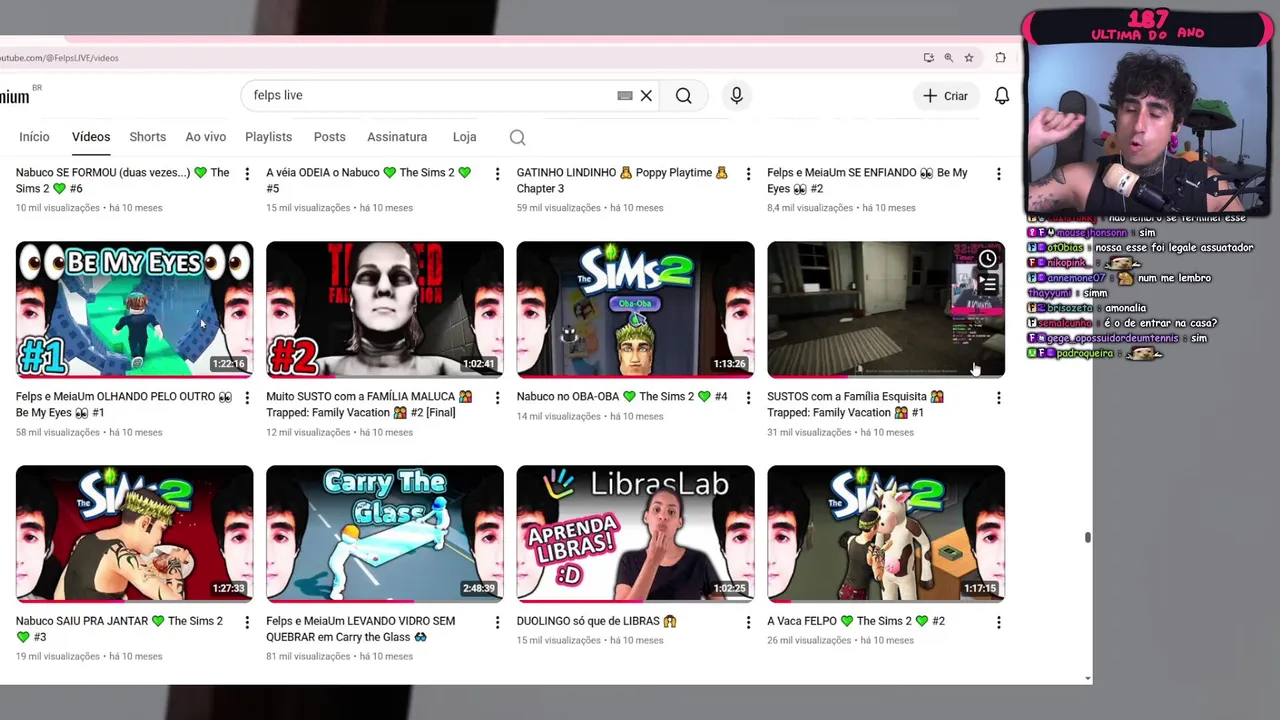The image size is (1280, 720).
Task: Start voice search with the microphone icon
Action: point(736,95)
